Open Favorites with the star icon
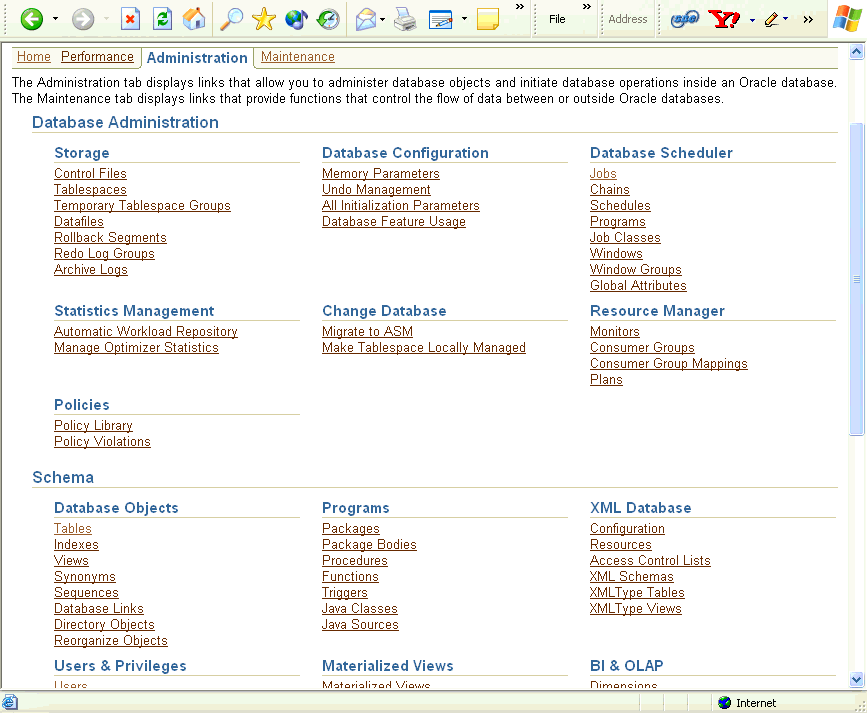Image resolution: width=867 pixels, height=713 pixels. point(264,19)
